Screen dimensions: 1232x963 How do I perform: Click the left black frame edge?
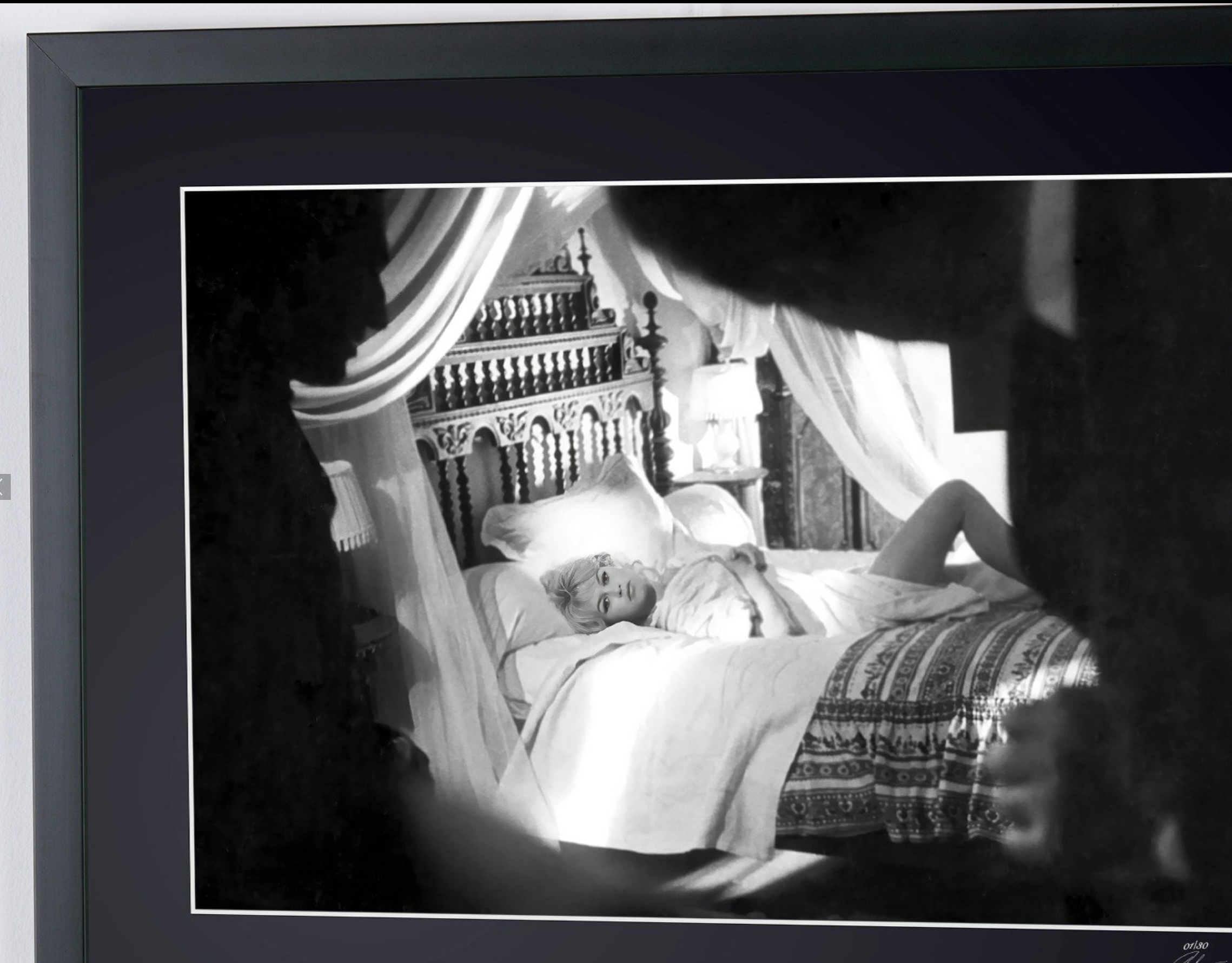[x=54, y=507]
